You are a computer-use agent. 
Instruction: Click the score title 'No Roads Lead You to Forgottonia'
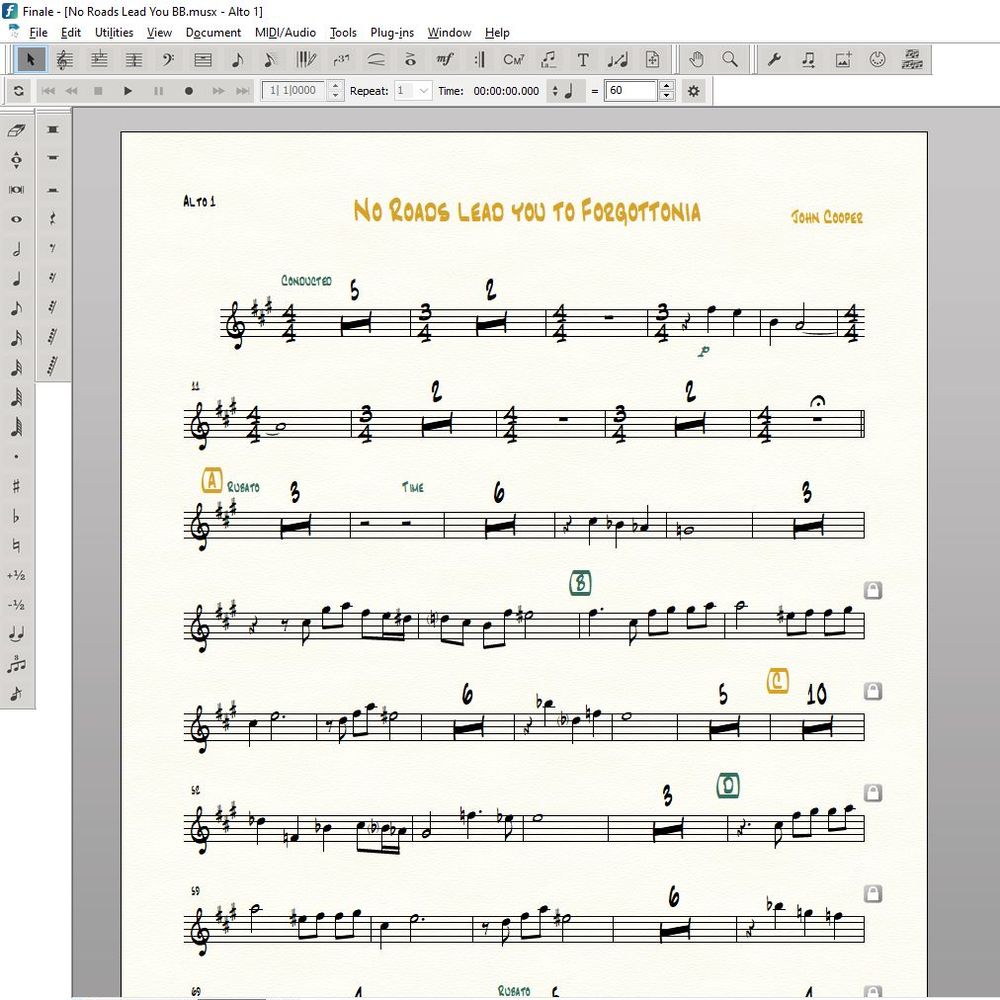point(527,210)
